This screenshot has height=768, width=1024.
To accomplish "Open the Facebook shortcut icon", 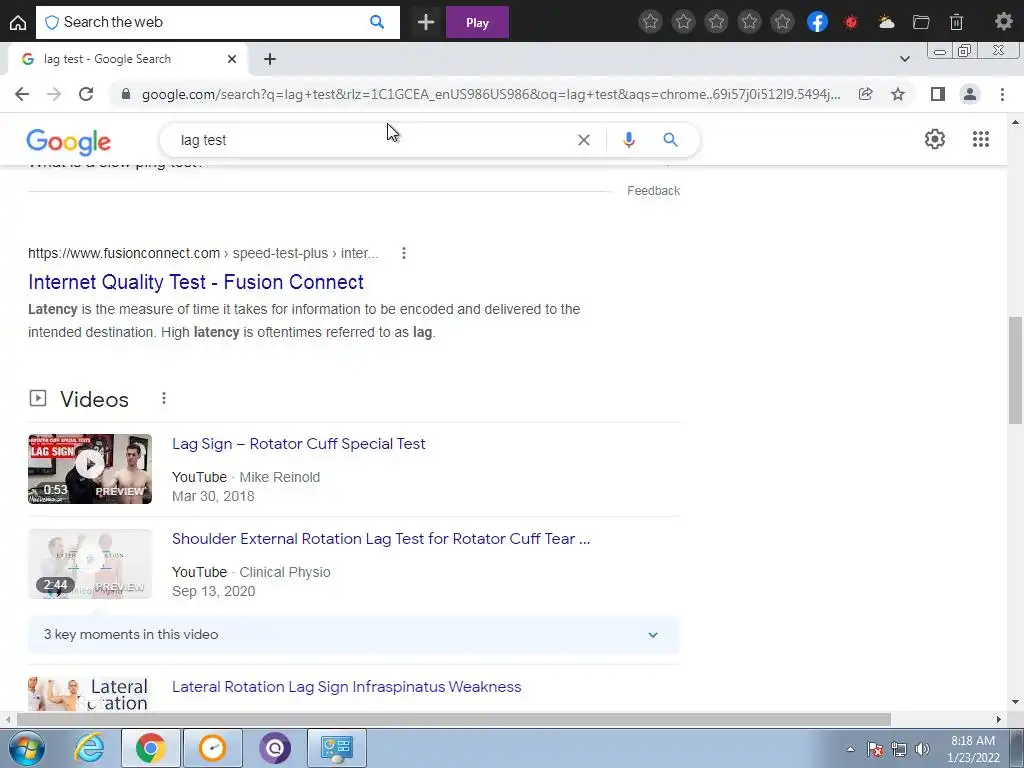I will 817,22.
